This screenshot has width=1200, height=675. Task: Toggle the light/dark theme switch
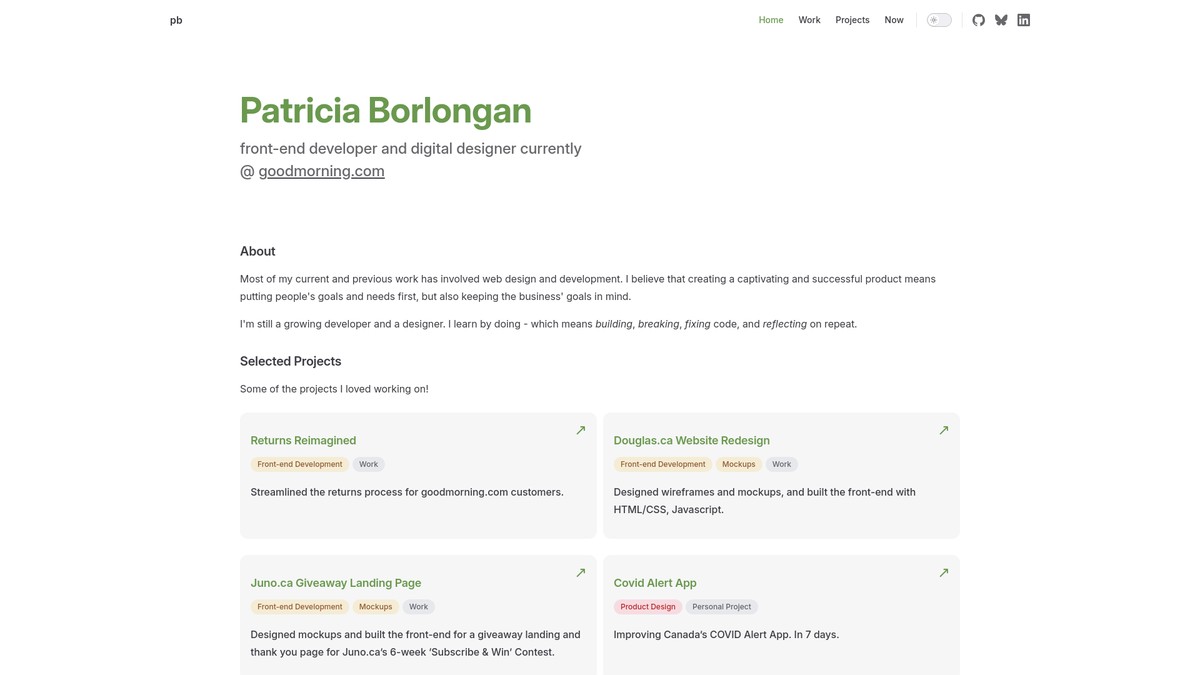coord(939,20)
